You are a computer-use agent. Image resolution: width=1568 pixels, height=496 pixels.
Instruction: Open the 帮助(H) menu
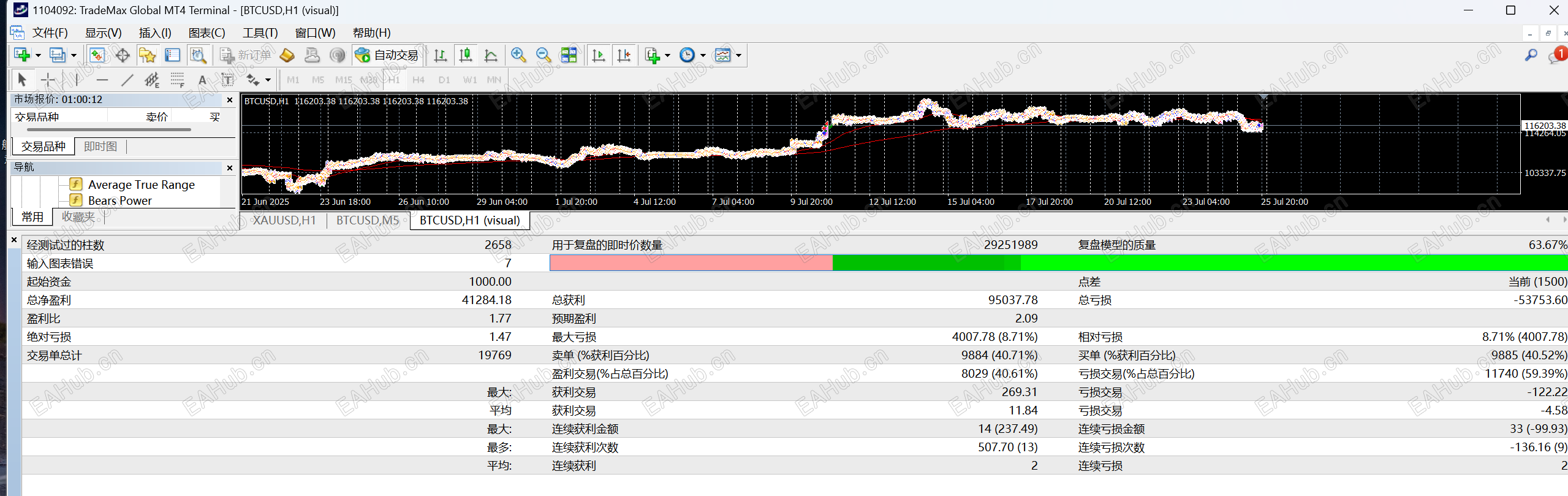tap(371, 32)
